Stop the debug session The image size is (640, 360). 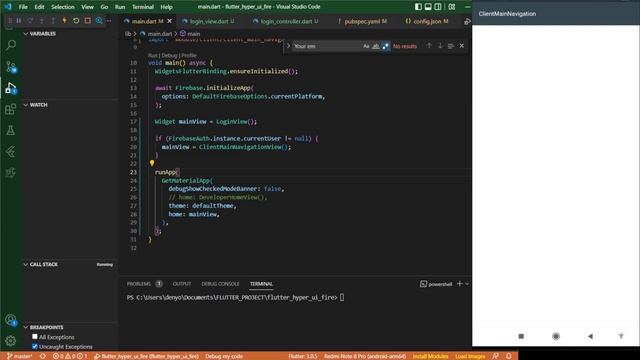(87, 20)
